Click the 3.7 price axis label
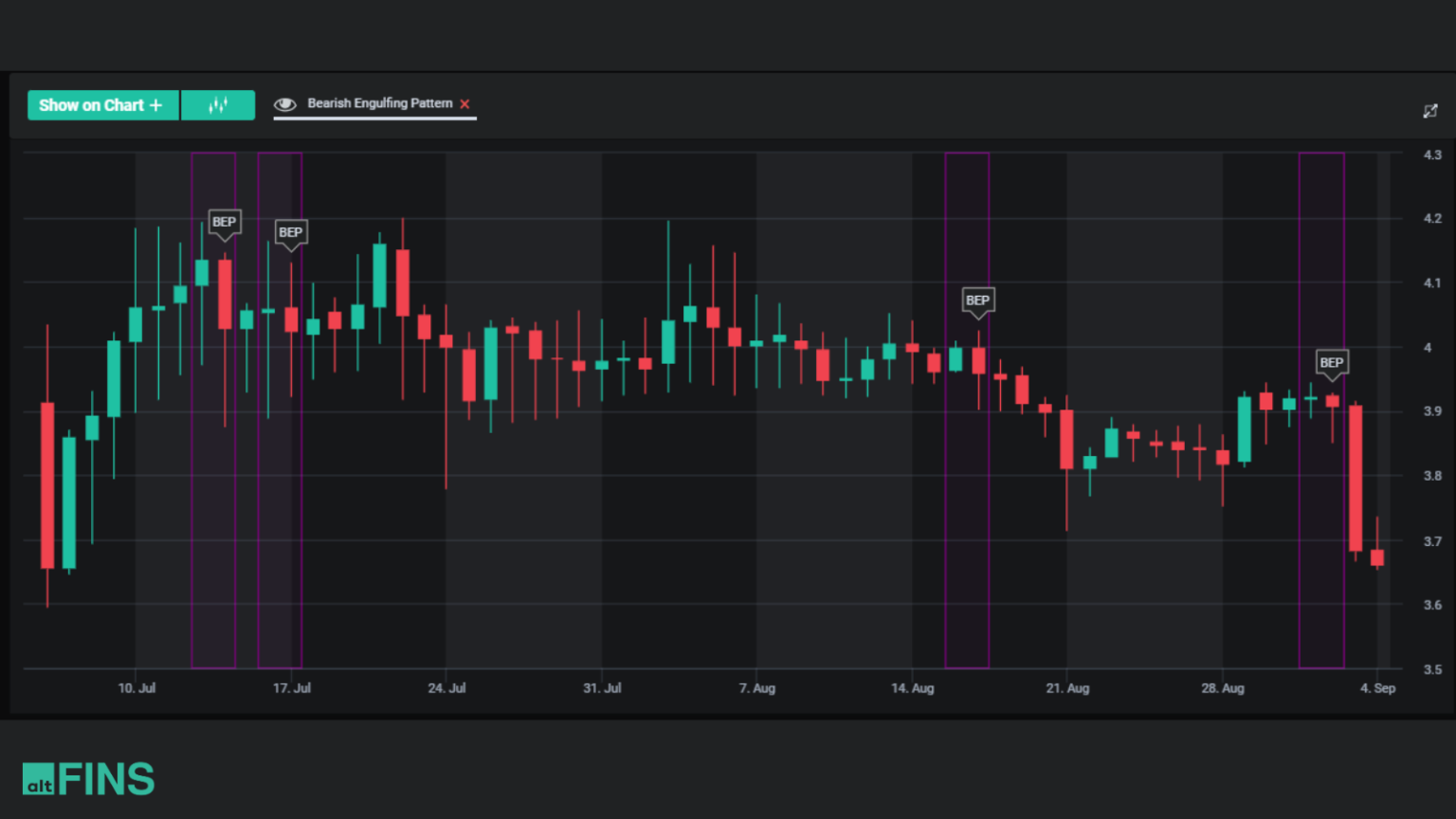The height and width of the screenshot is (819, 1456). [x=1432, y=541]
